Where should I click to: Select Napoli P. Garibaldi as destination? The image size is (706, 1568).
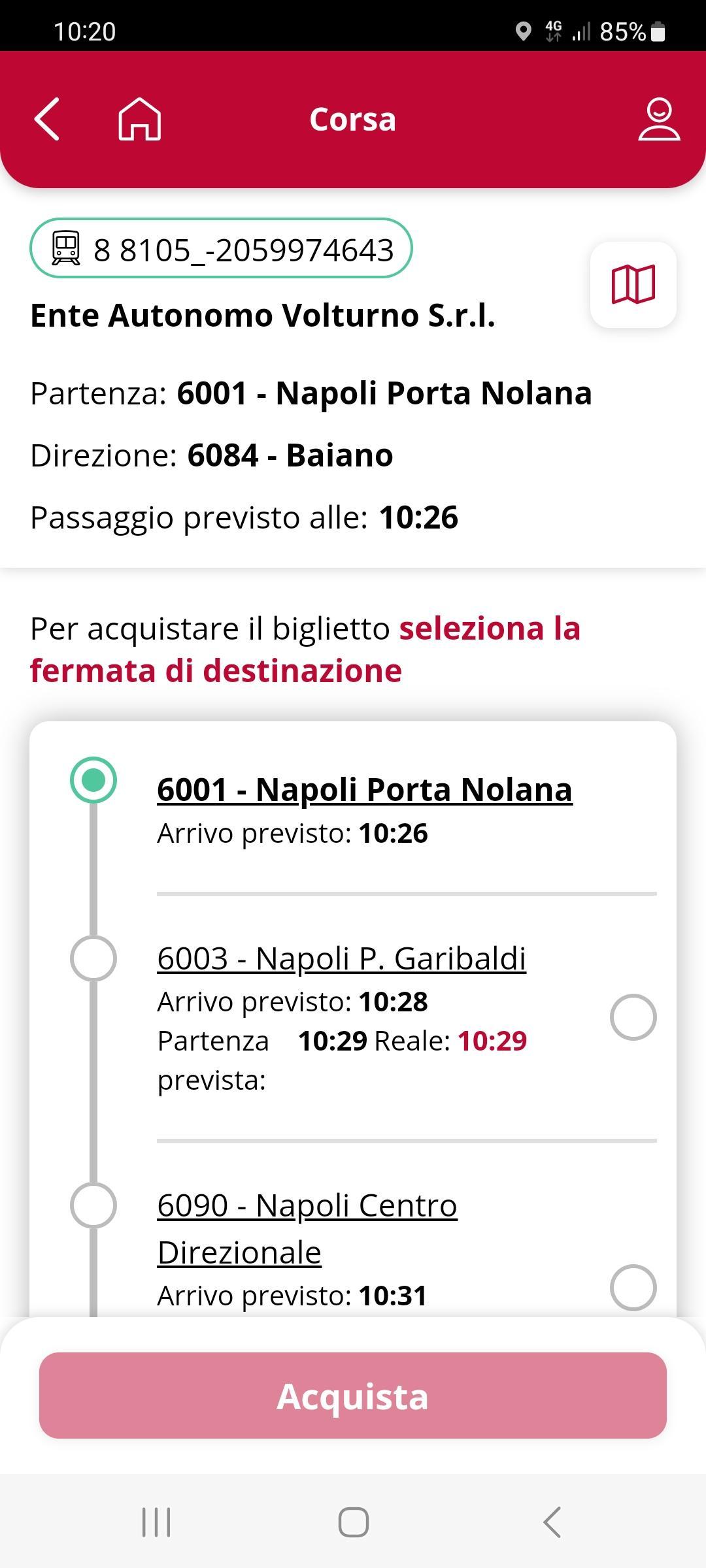coord(633,1017)
